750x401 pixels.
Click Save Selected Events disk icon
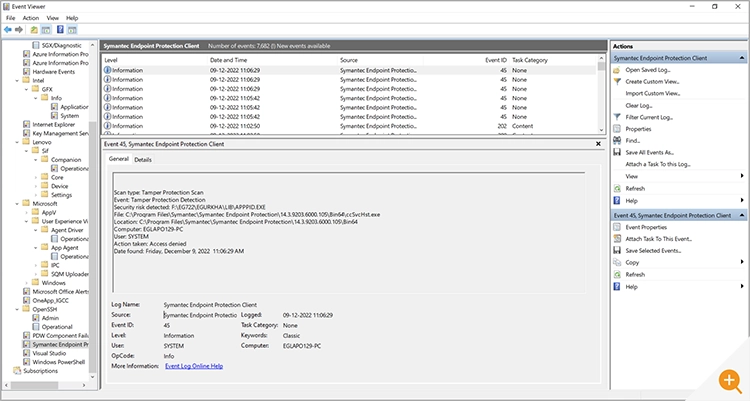pyautogui.click(x=617, y=251)
